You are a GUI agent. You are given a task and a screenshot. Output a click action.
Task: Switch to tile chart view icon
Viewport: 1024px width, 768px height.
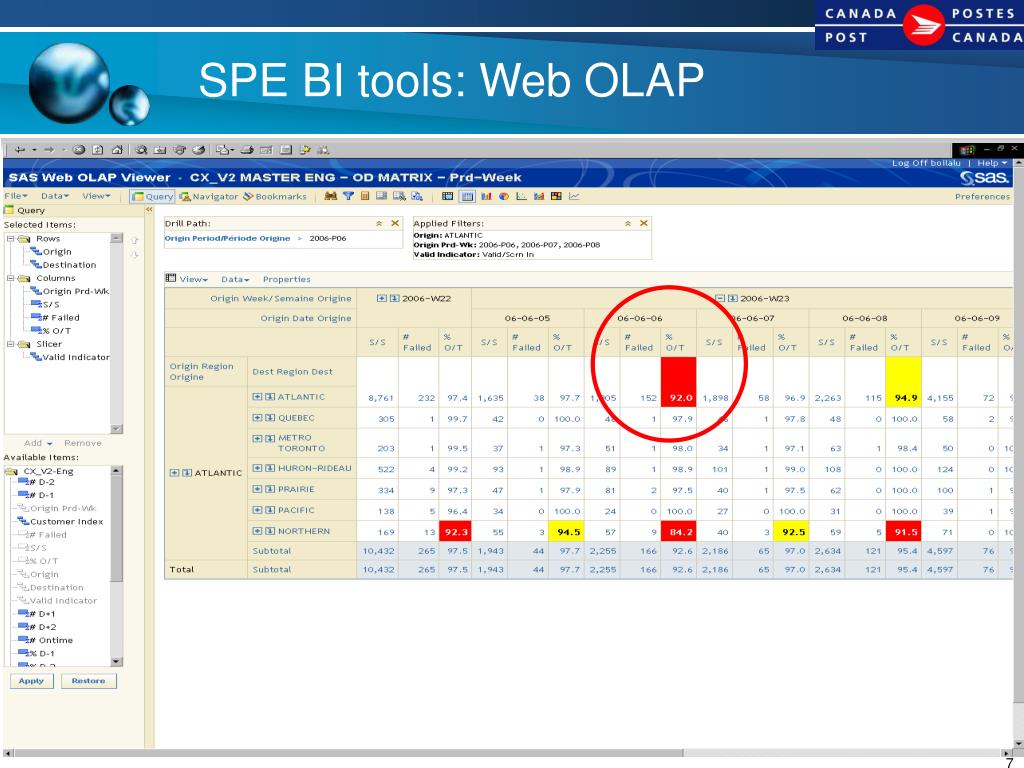point(556,196)
